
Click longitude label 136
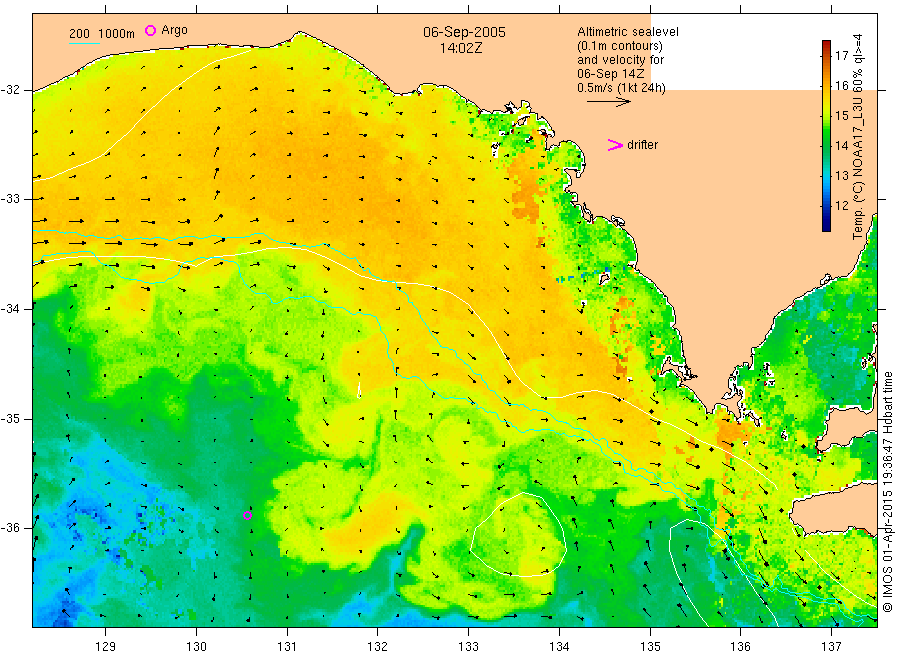click(x=740, y=647)
